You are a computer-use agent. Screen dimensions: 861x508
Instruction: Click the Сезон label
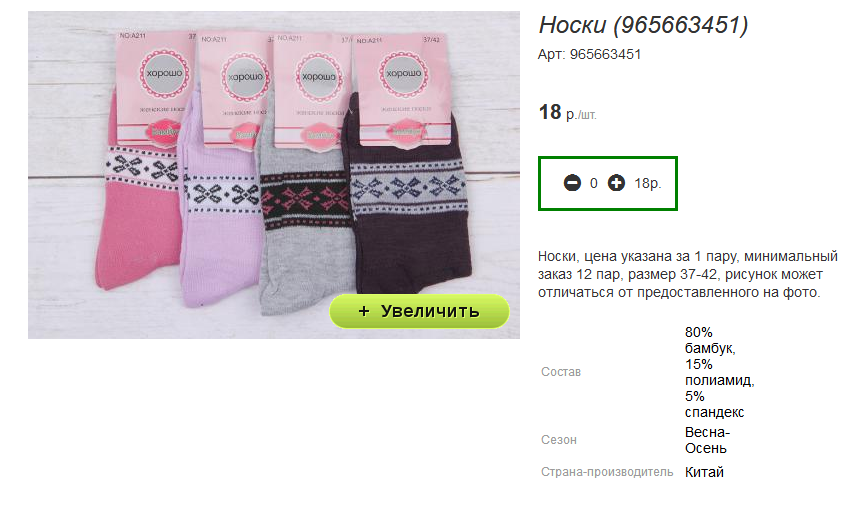(558, 440)
